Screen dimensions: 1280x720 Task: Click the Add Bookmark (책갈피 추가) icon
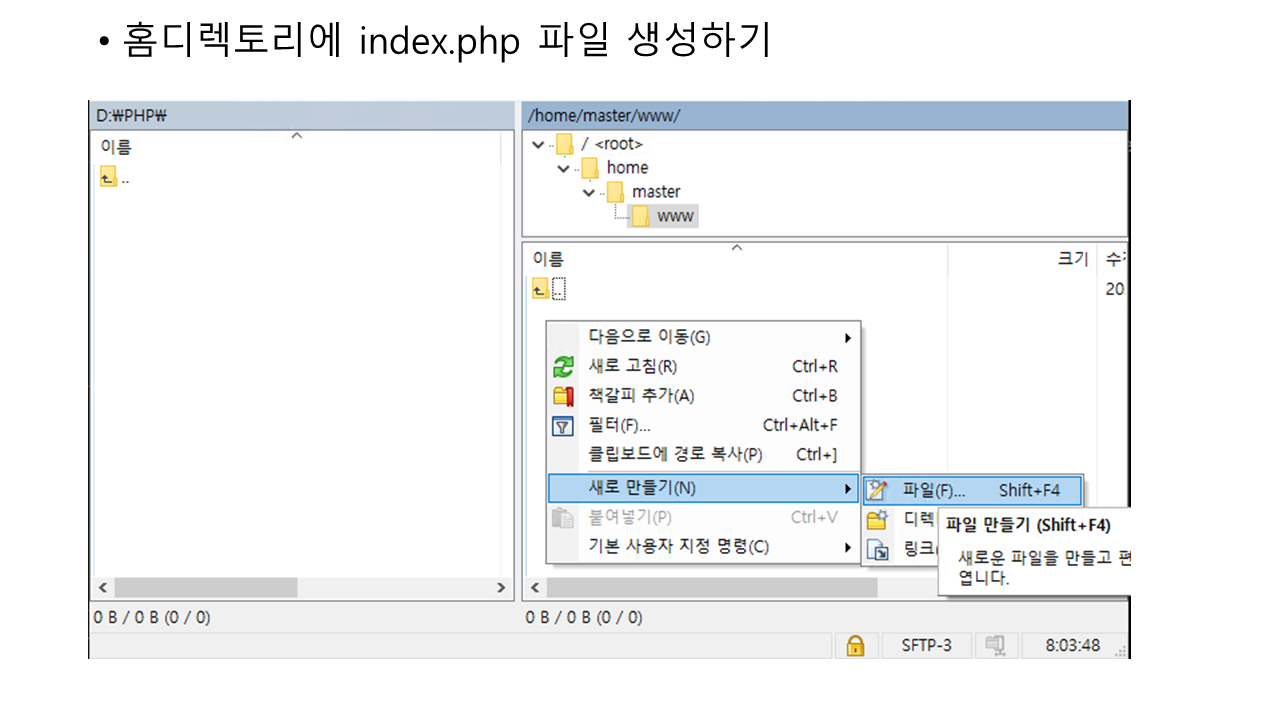pyautogui.click(x=564, y=396)
